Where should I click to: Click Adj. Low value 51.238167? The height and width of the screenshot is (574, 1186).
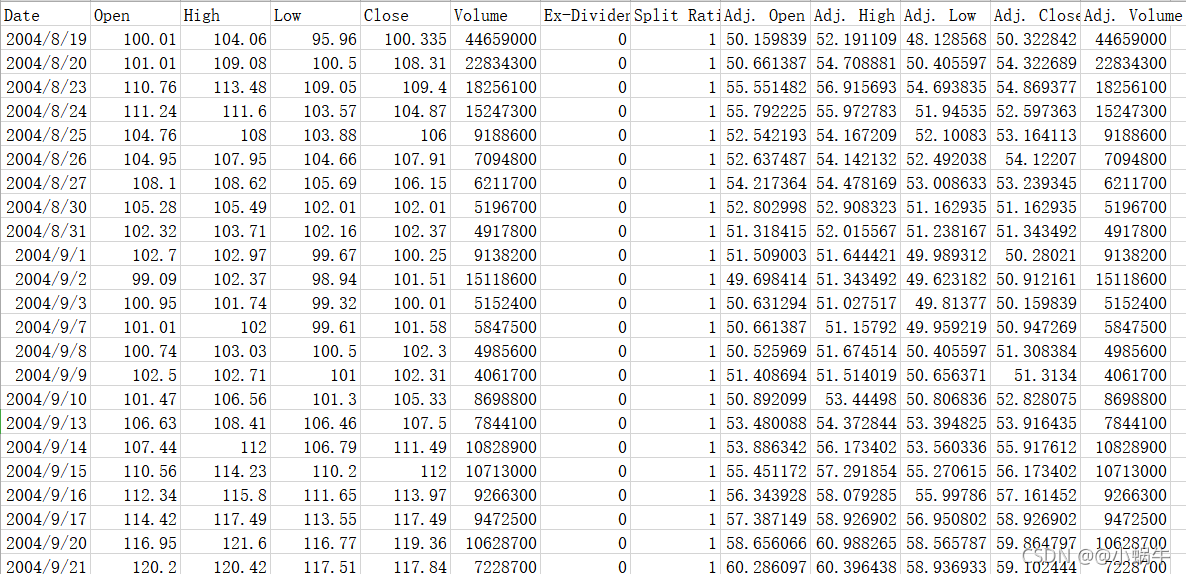[946, 231]
